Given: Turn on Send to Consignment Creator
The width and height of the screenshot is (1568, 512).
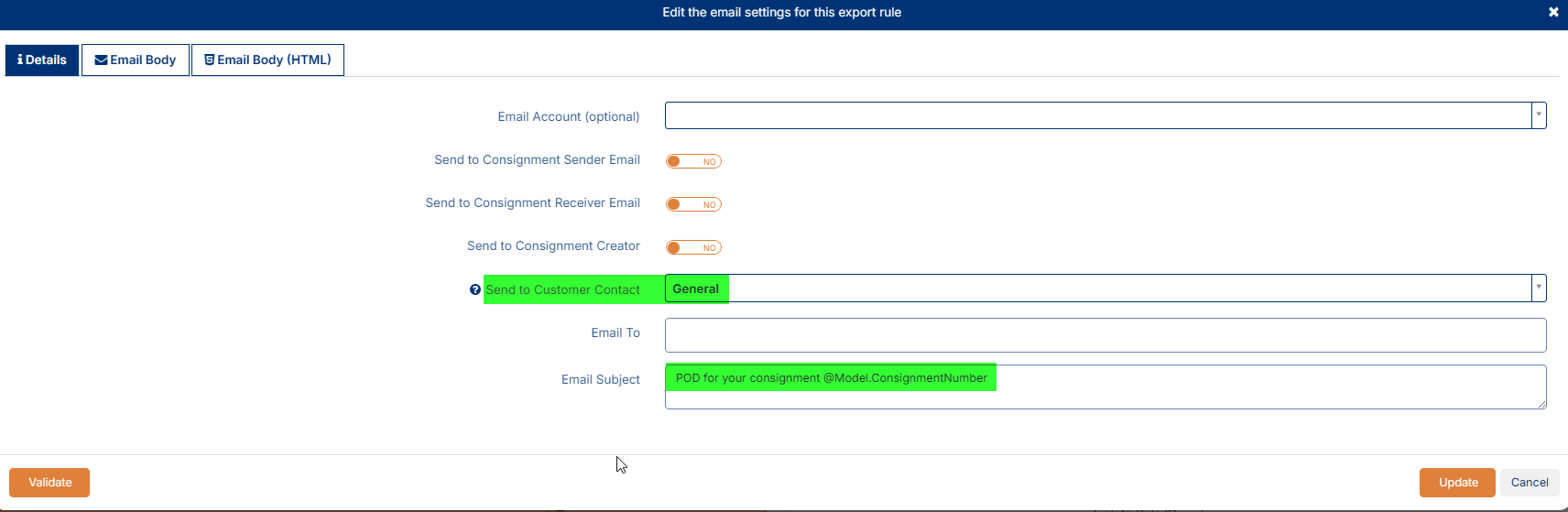Looking at the screenshot, I should coord(693,247).
